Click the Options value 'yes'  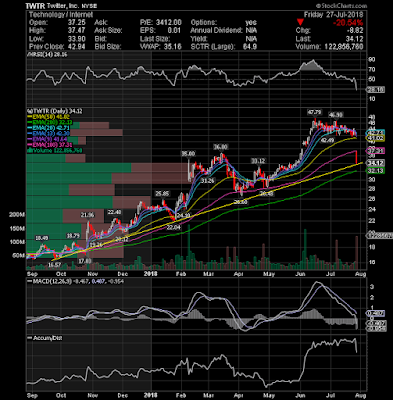click(251, 23)
